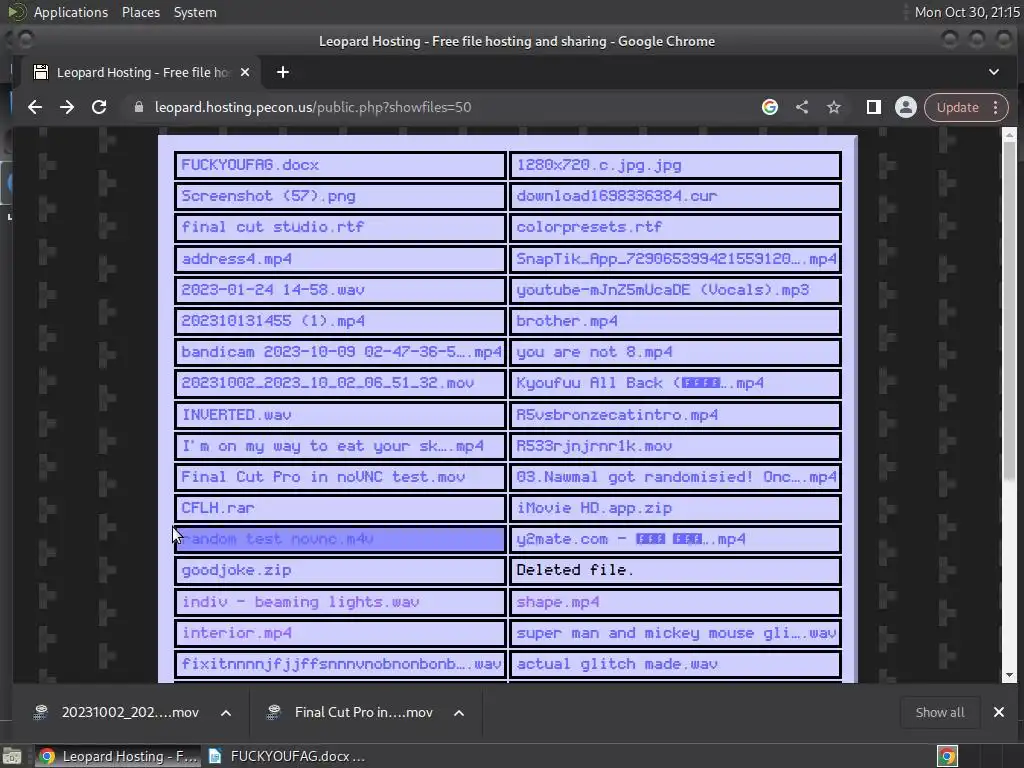Bookmark this page with star icon
Viewport: 1024px width, 768px height.
click(x=834, y=107)
